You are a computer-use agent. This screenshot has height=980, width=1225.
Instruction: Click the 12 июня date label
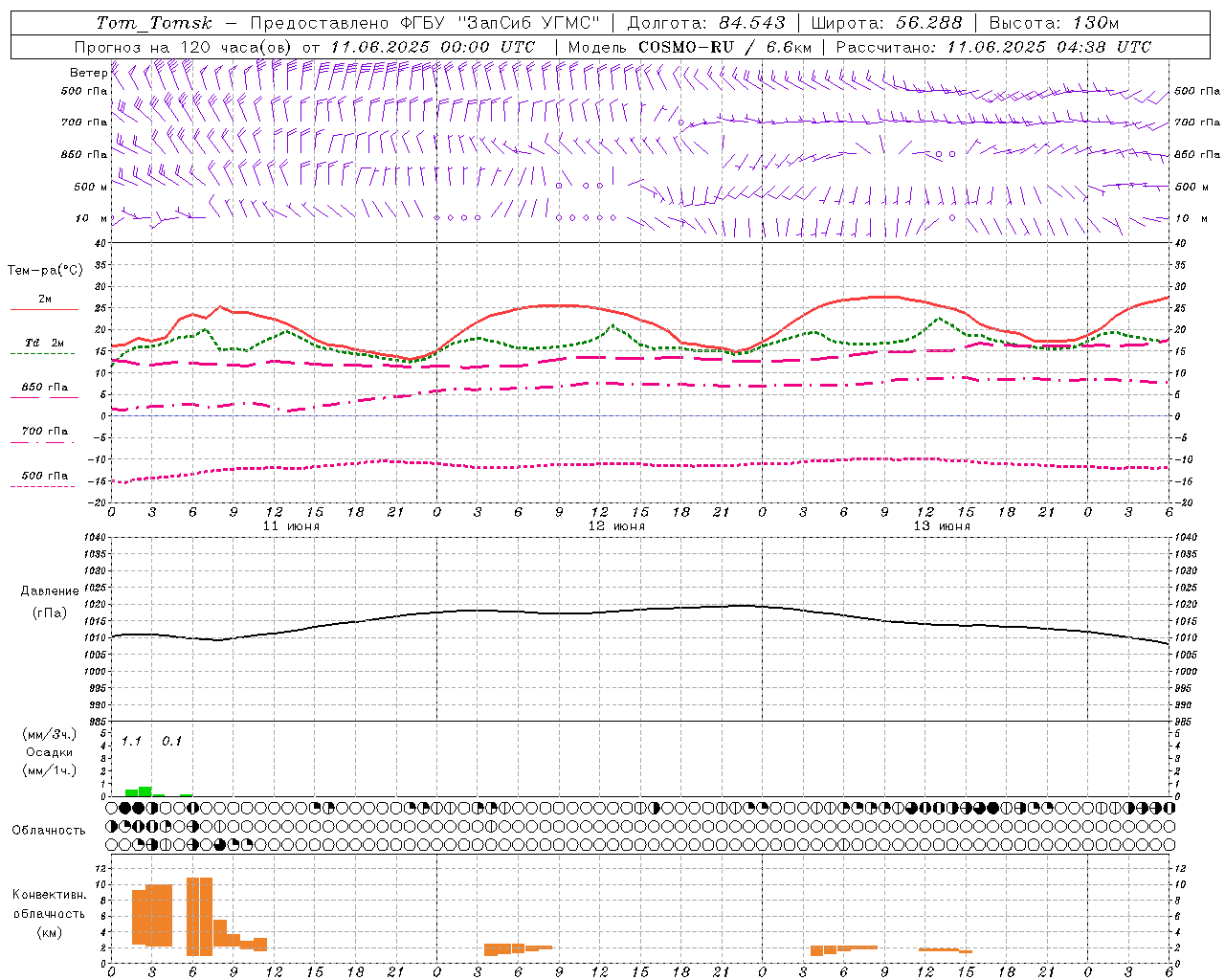pos(616,526)
